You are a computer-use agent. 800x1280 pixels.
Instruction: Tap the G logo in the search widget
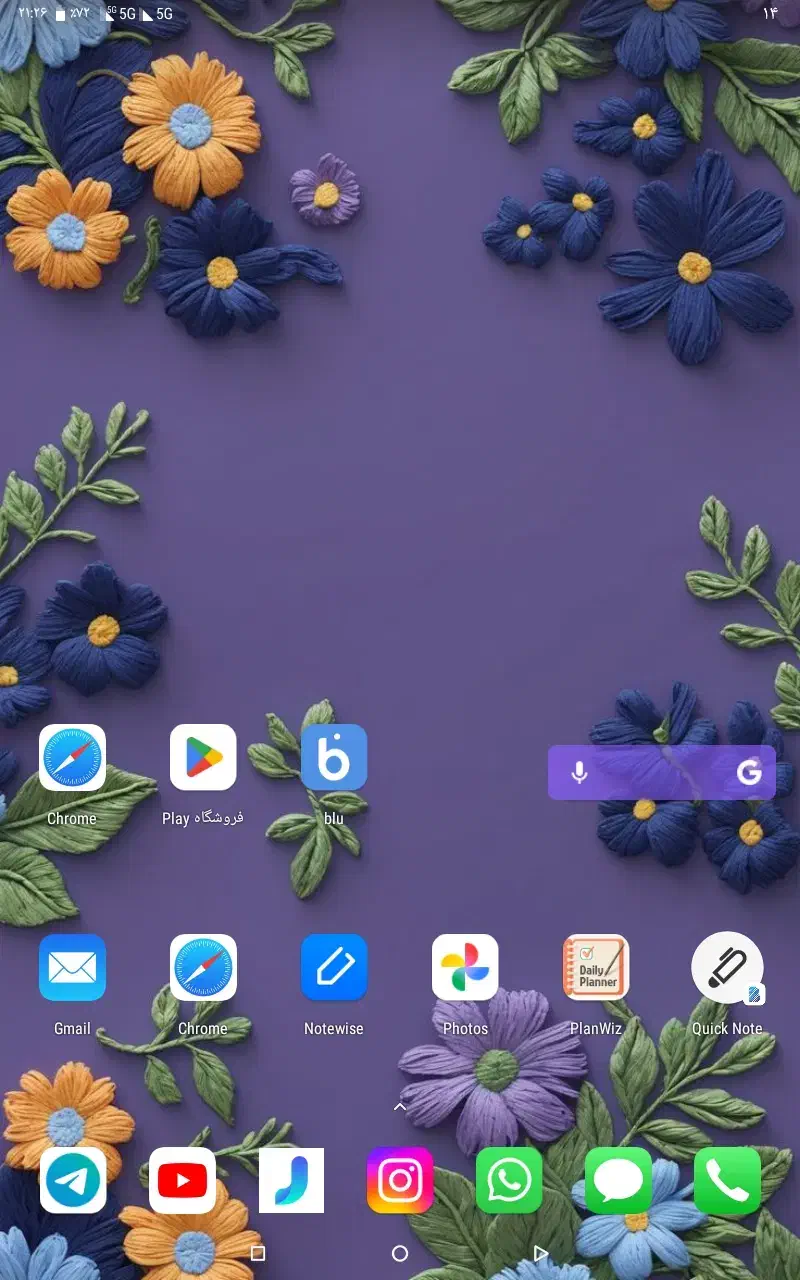748,771
